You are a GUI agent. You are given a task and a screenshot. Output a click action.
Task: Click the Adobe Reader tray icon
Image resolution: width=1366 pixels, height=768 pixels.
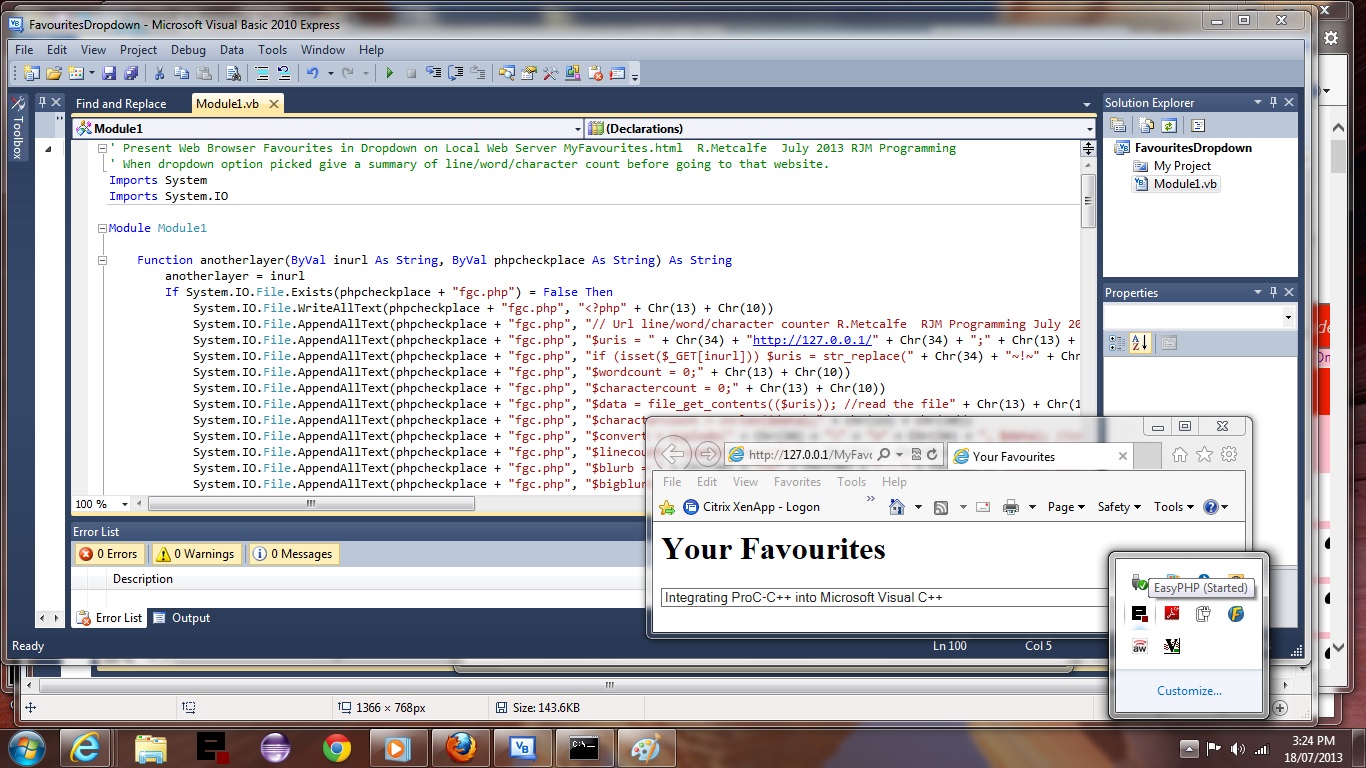point(1171,614)
